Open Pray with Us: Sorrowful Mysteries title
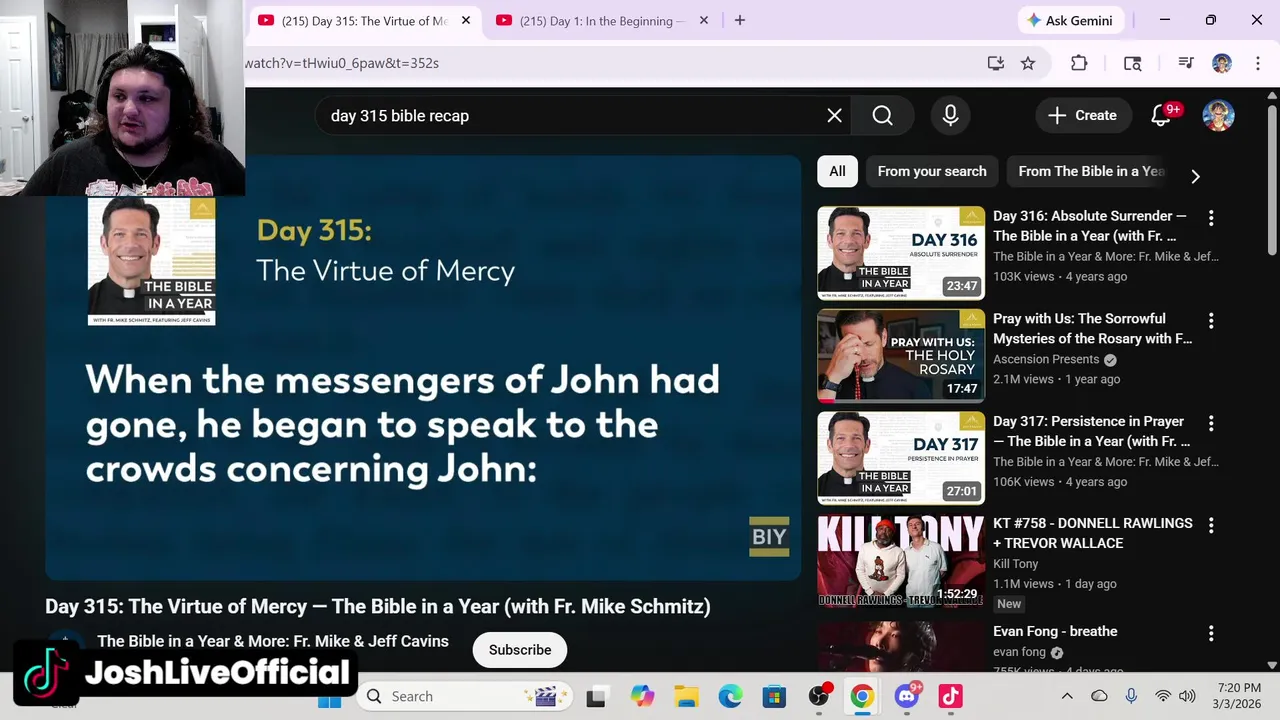This screenshot has width=1280, height=720. coord(1092,329)
